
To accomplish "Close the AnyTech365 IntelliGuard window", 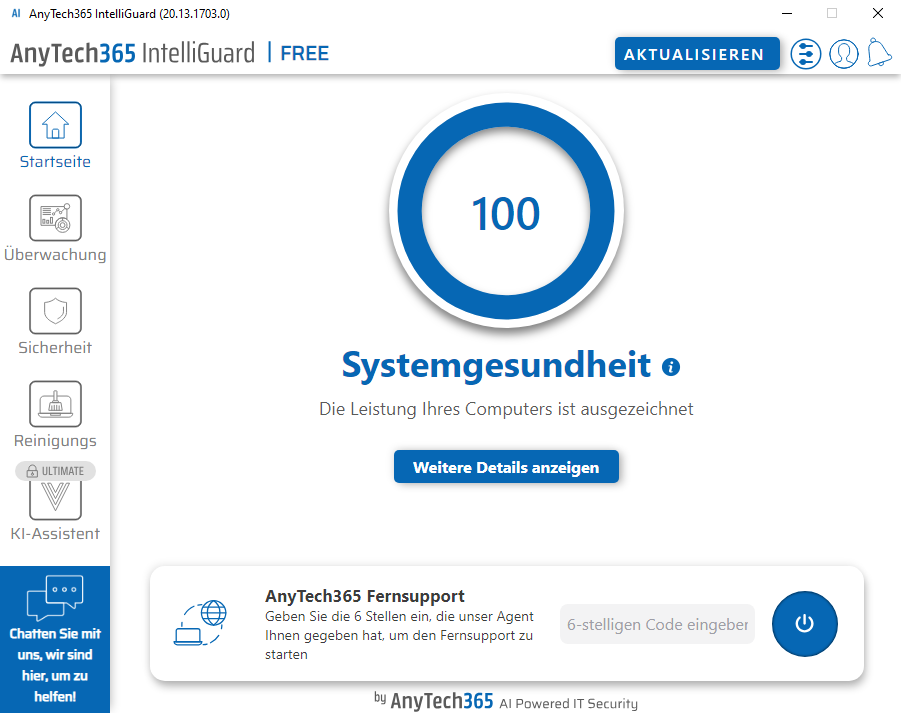I will pos(877,13).
